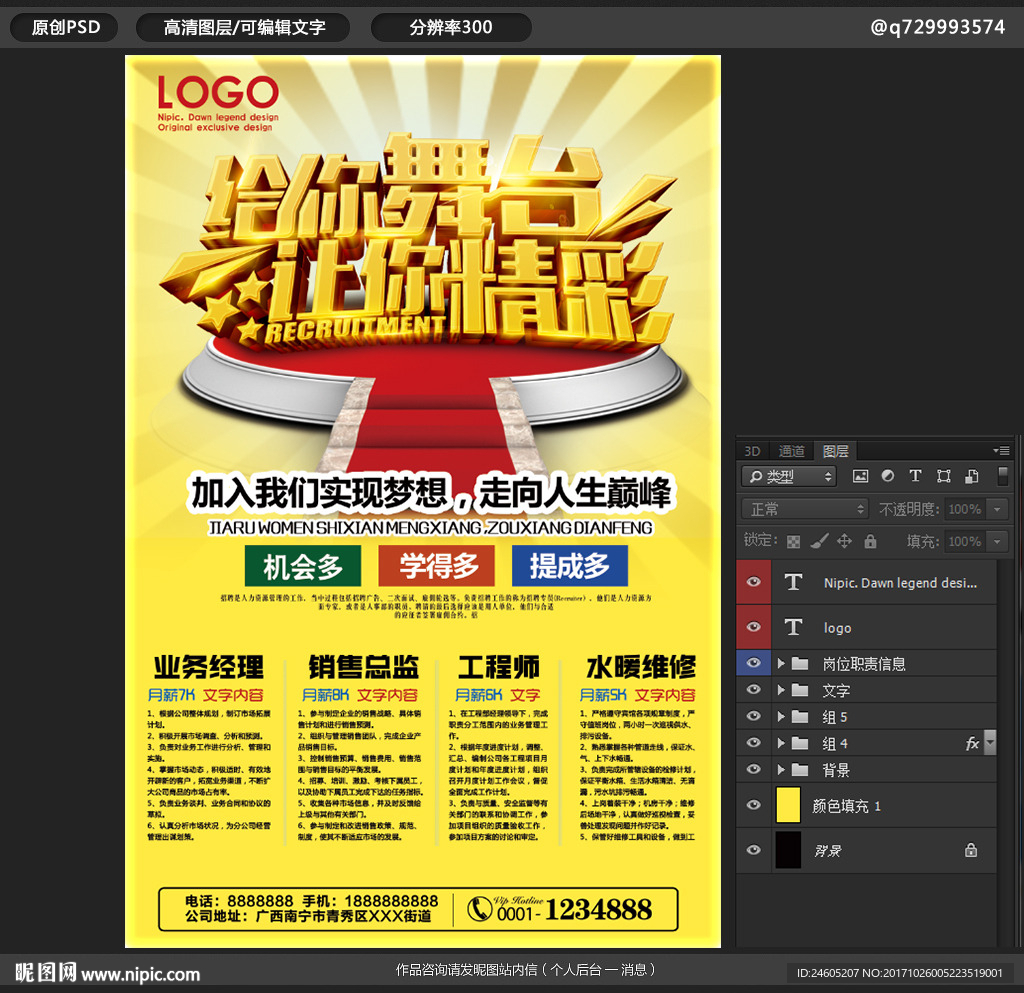Filter layers by smart object icon
The image size is (1024, 993).
(972, 476)
